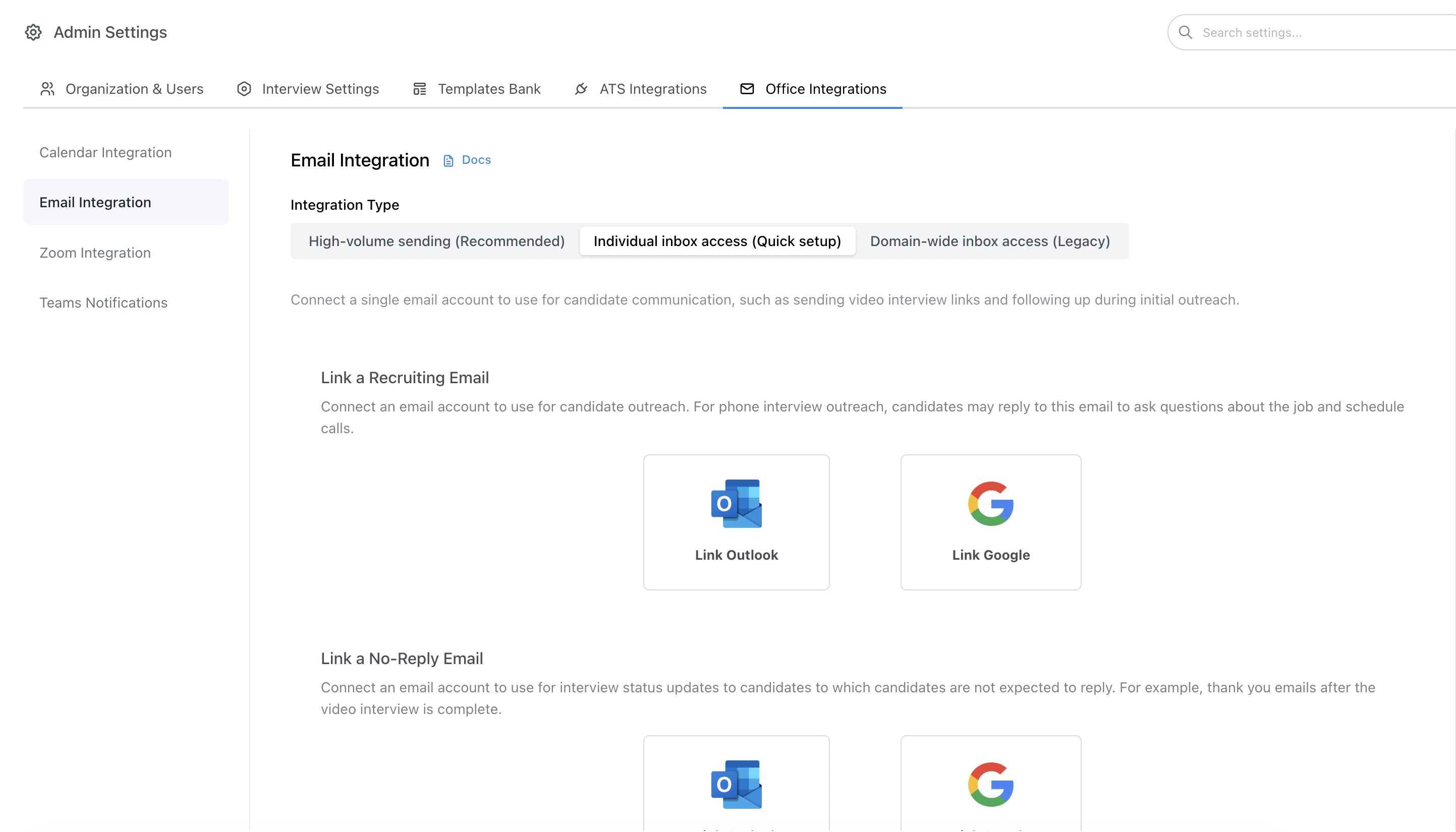Screen dimensions: 1456x832
Task: Open the Email Integration Docs link
Action: coord(476,160)
